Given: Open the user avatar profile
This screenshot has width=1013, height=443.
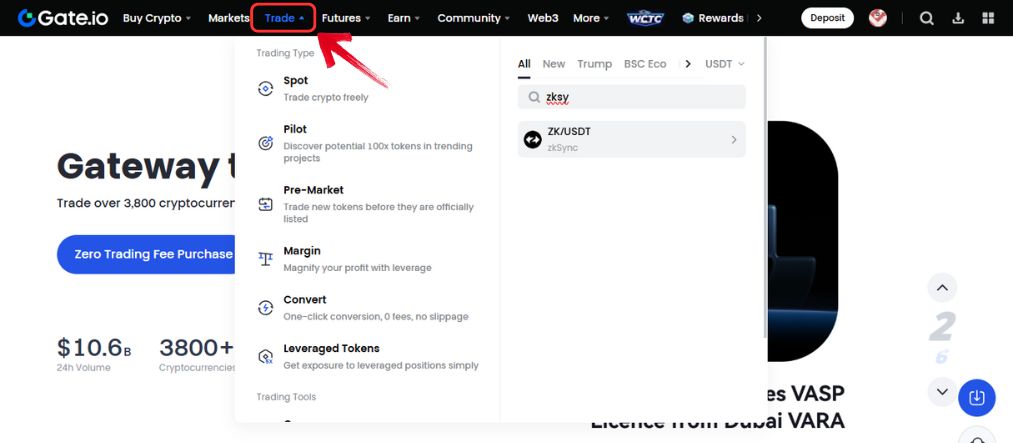Looking at the screenshot, I should (877, 18).
